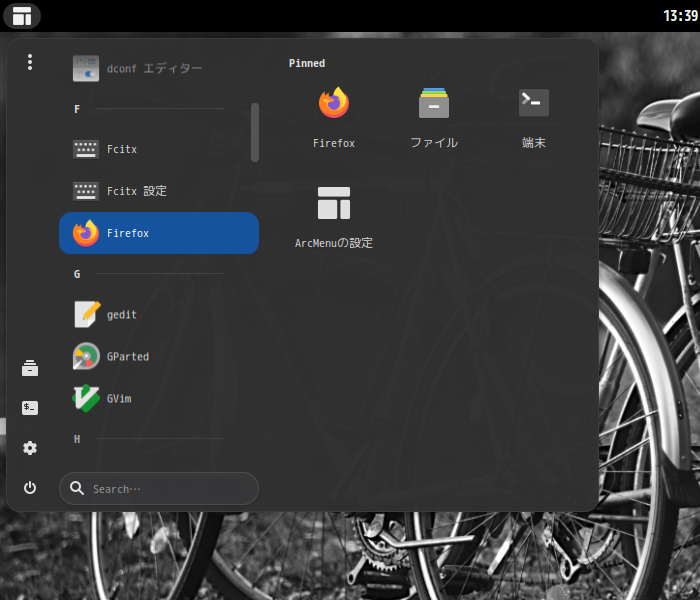Launch Firefox from the highlighted list entry
700x600 pixels.
pyautogui.click(x=159, y=233)
